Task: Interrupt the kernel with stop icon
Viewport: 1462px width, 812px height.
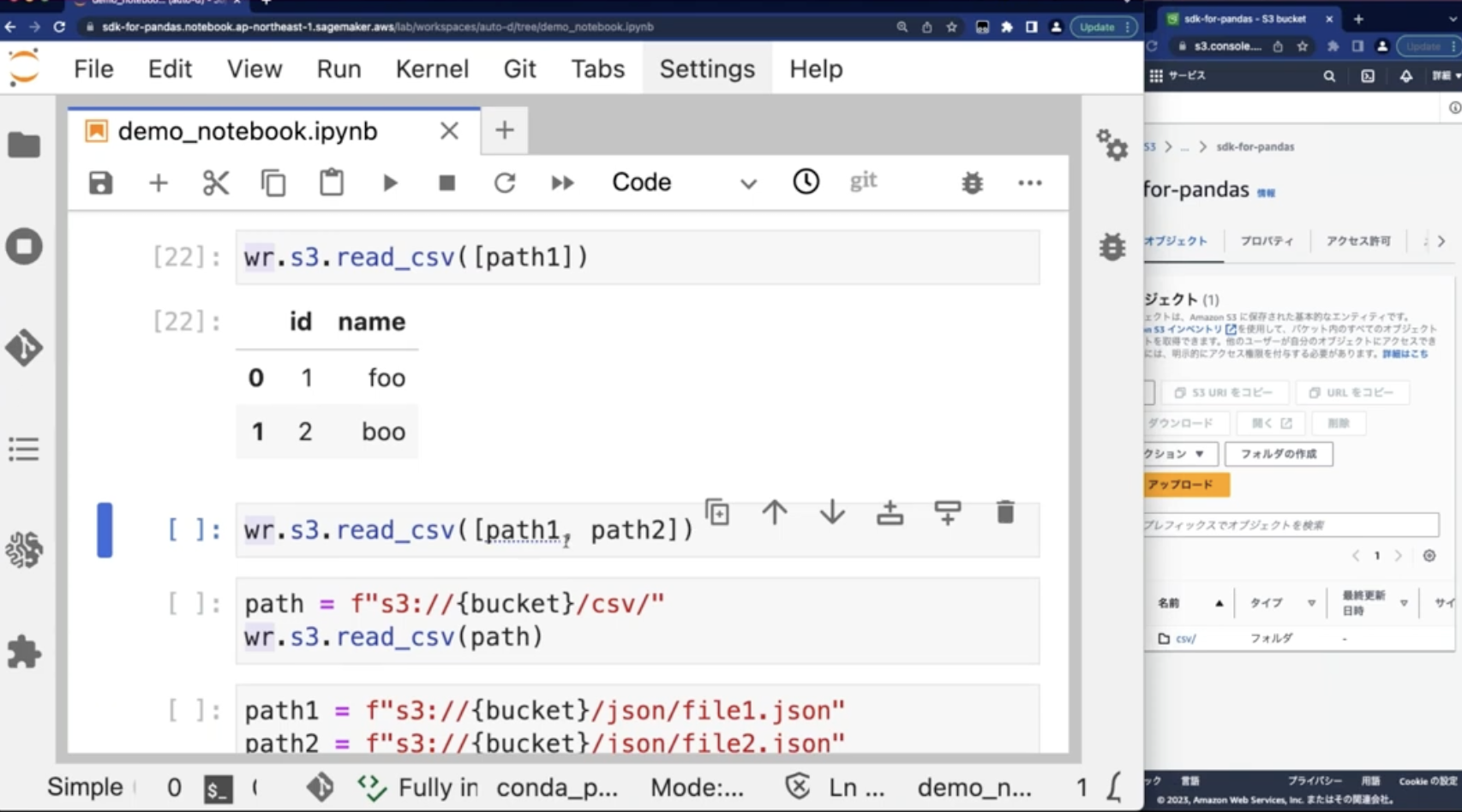Action: pos(446,182)
